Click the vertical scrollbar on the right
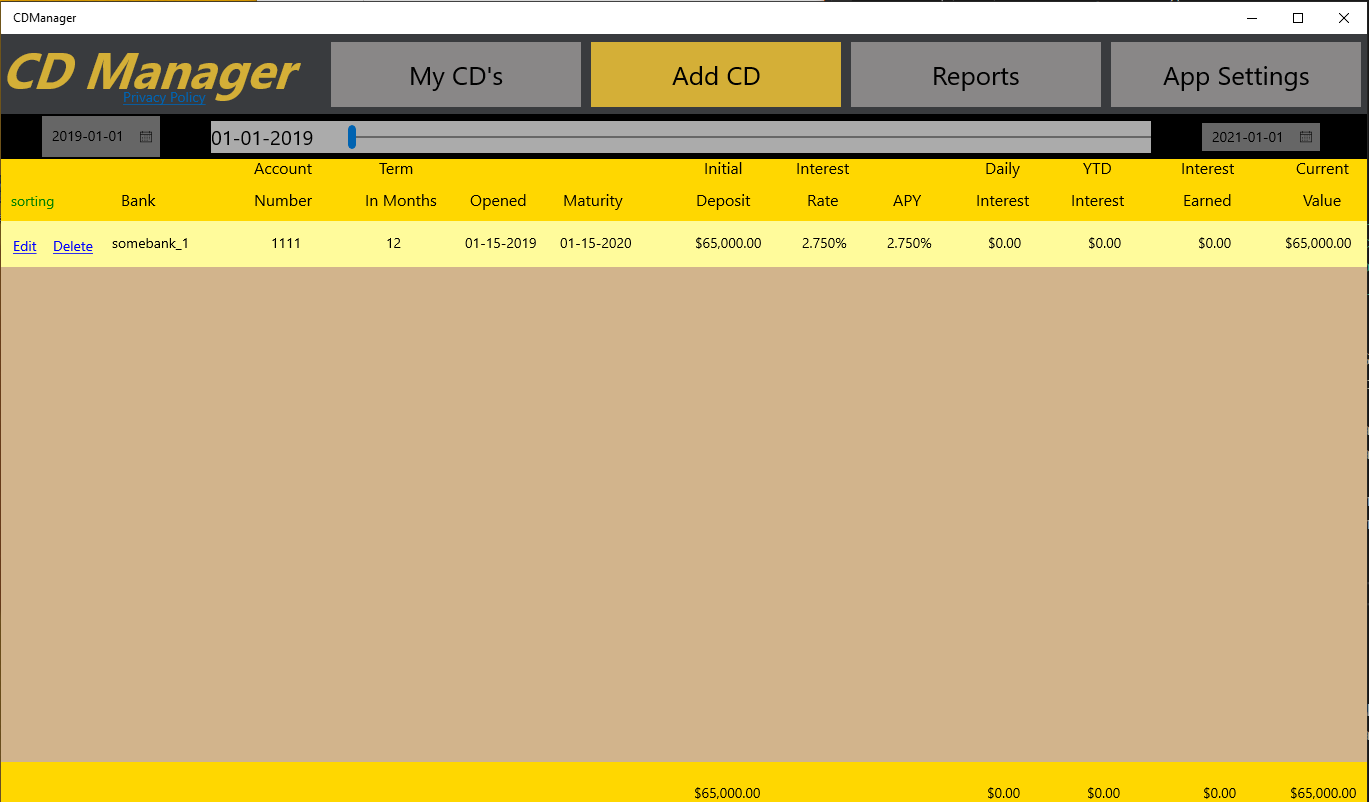Screen dimensions: 1369x802 1362,400
